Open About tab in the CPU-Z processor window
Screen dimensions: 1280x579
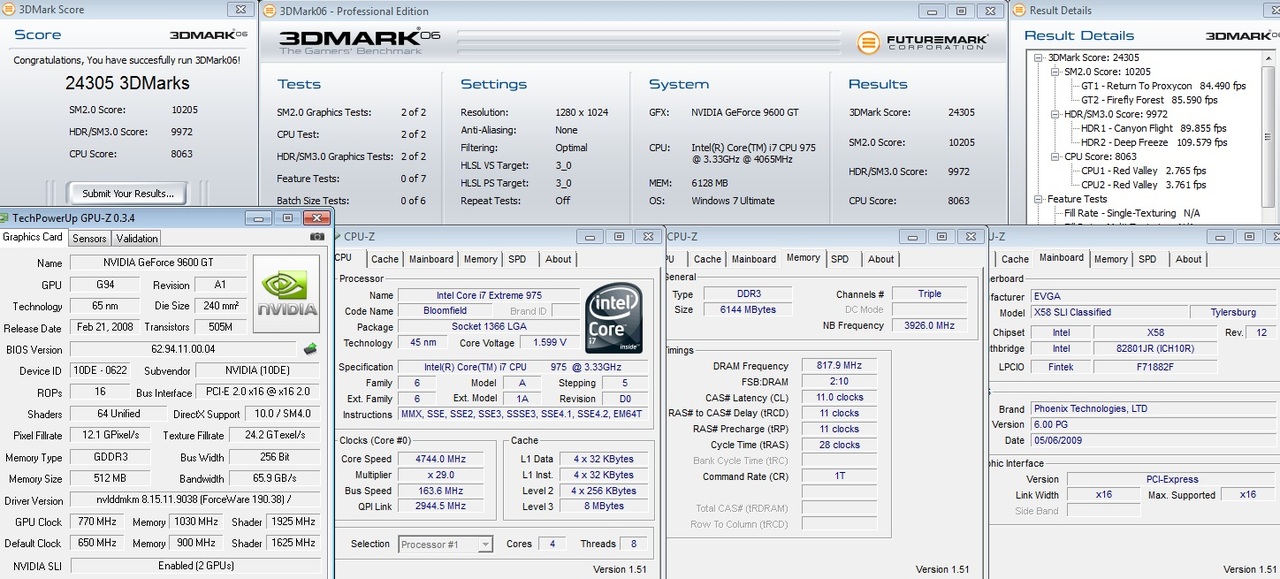558,259
